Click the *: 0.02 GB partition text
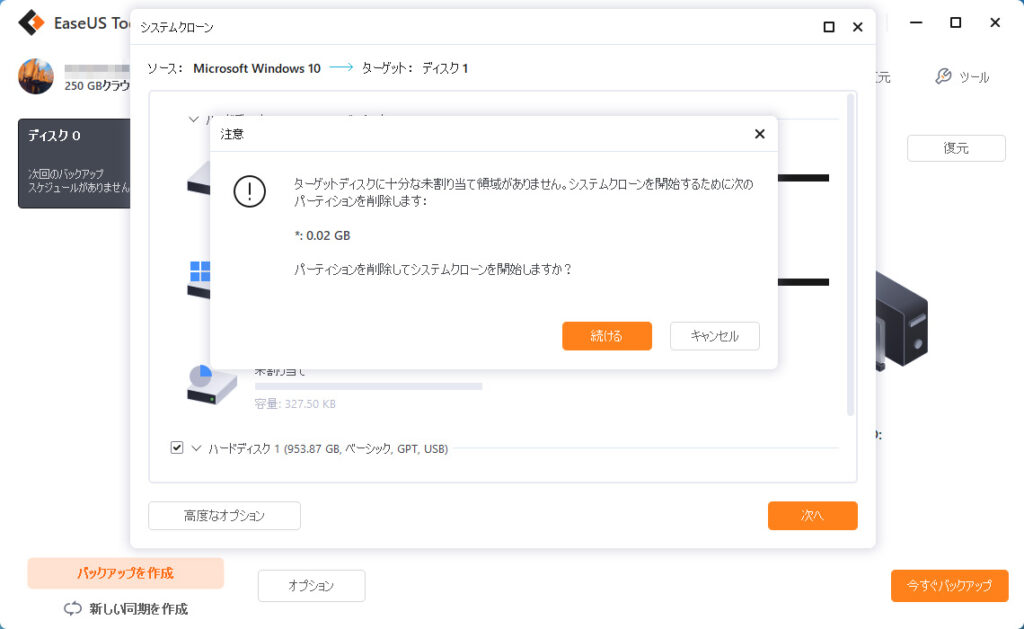The width and height of the screenshot is (1024, 629). coord(323,236)
